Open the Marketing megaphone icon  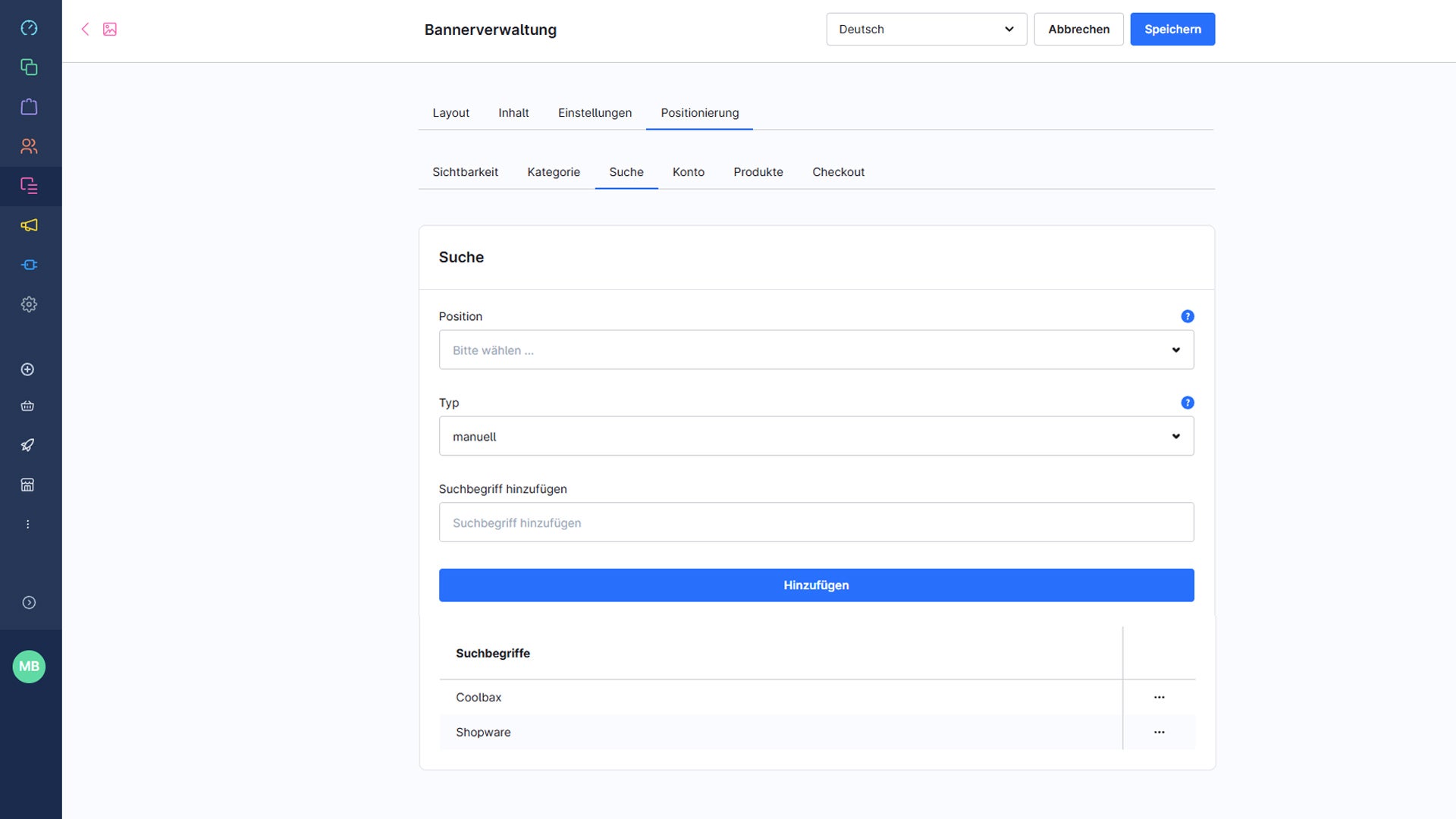coord(29,225)
